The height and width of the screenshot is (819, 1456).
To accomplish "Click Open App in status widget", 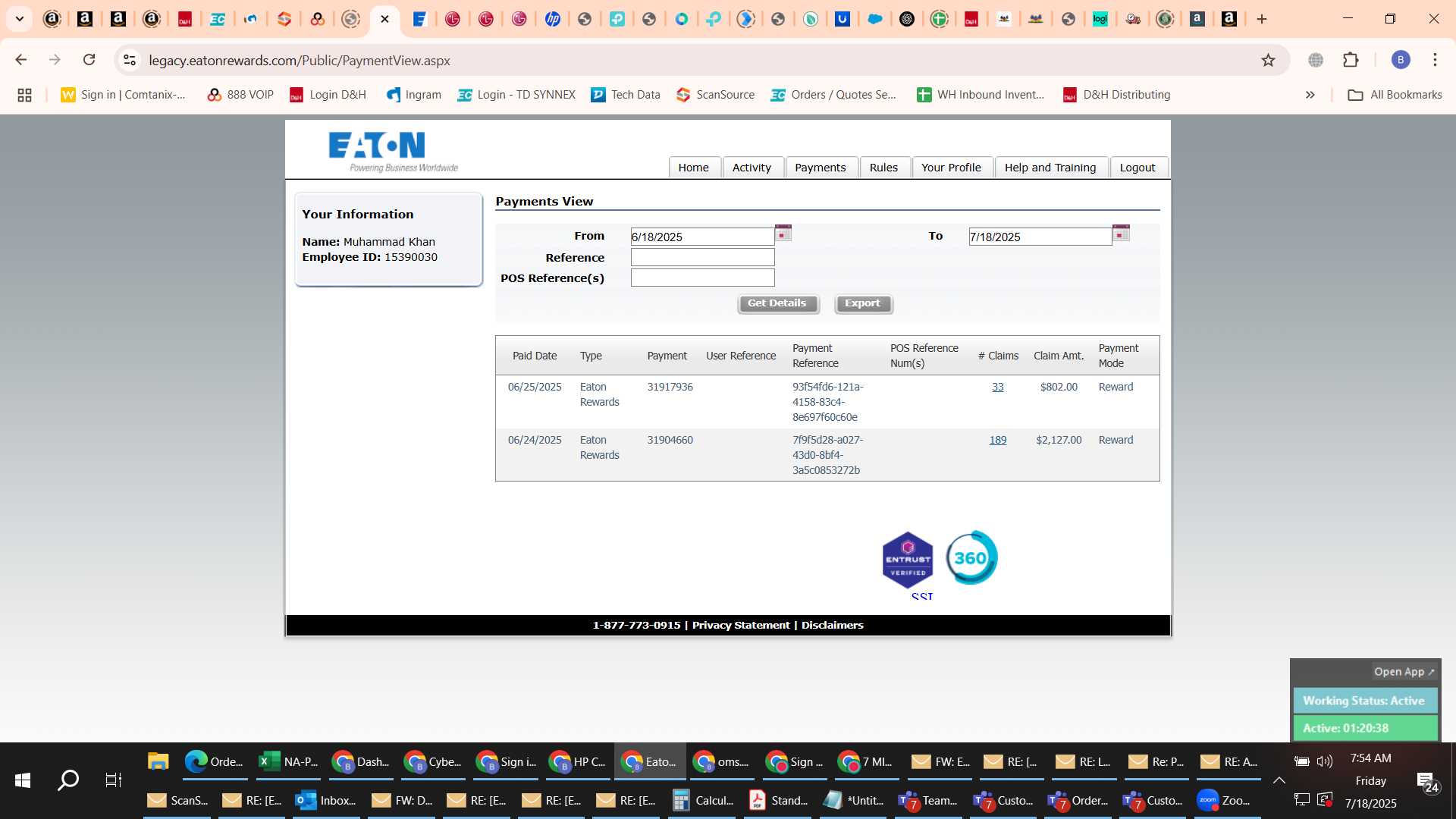I will pyautogui.click(x=1404, y=672).
